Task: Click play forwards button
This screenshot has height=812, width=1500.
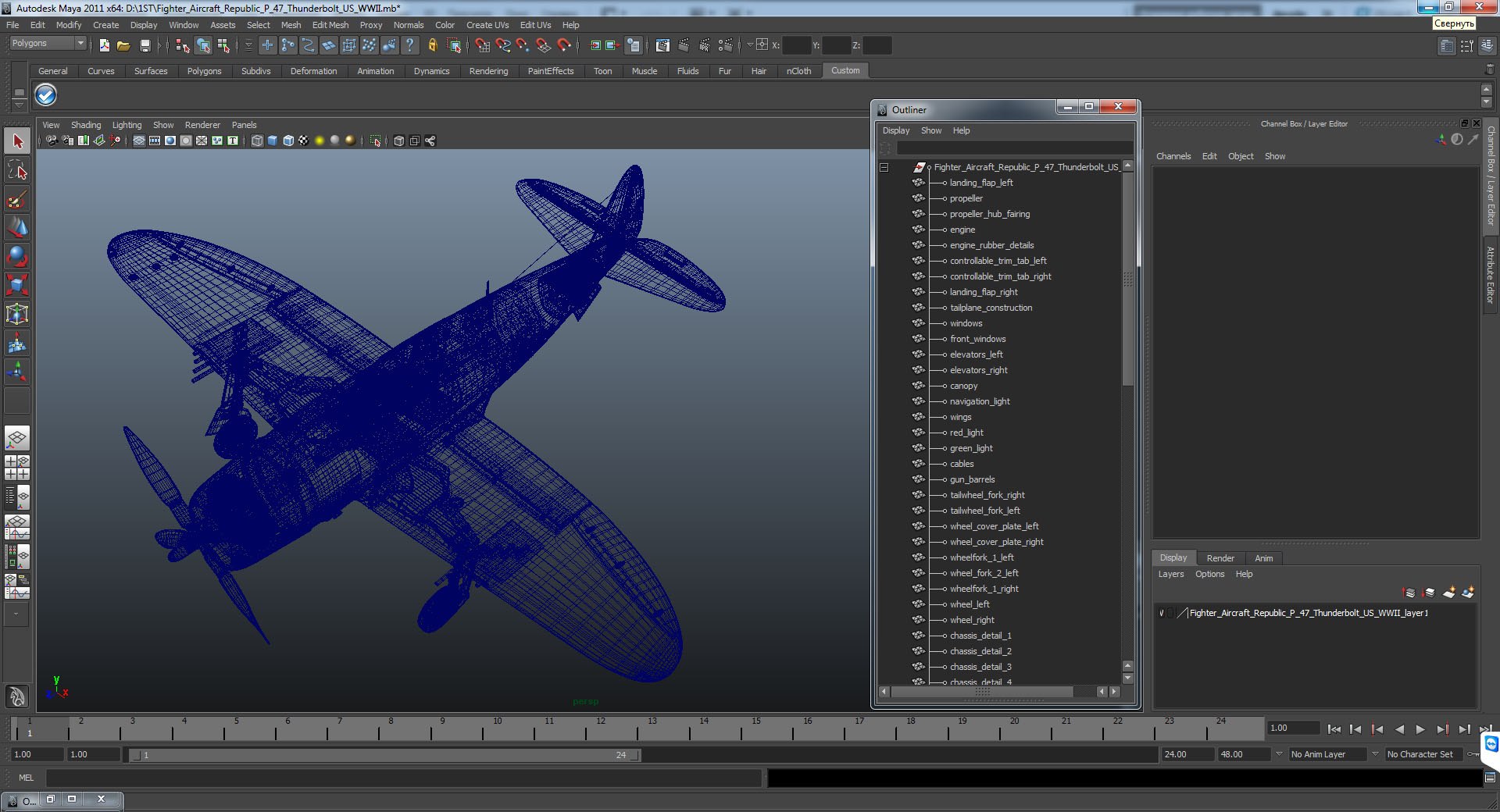Action: 1420,729
